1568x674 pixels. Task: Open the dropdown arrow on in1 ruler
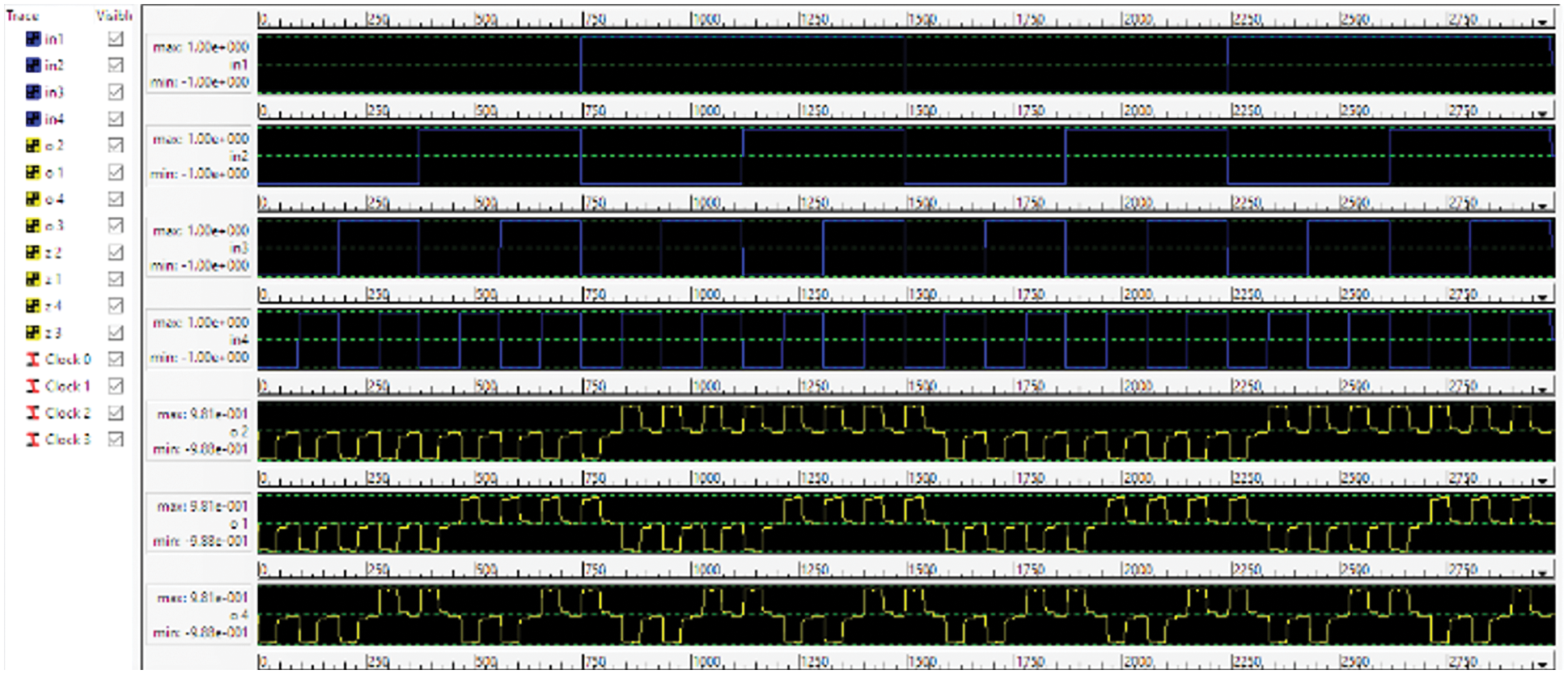[x=1543, y=22]
